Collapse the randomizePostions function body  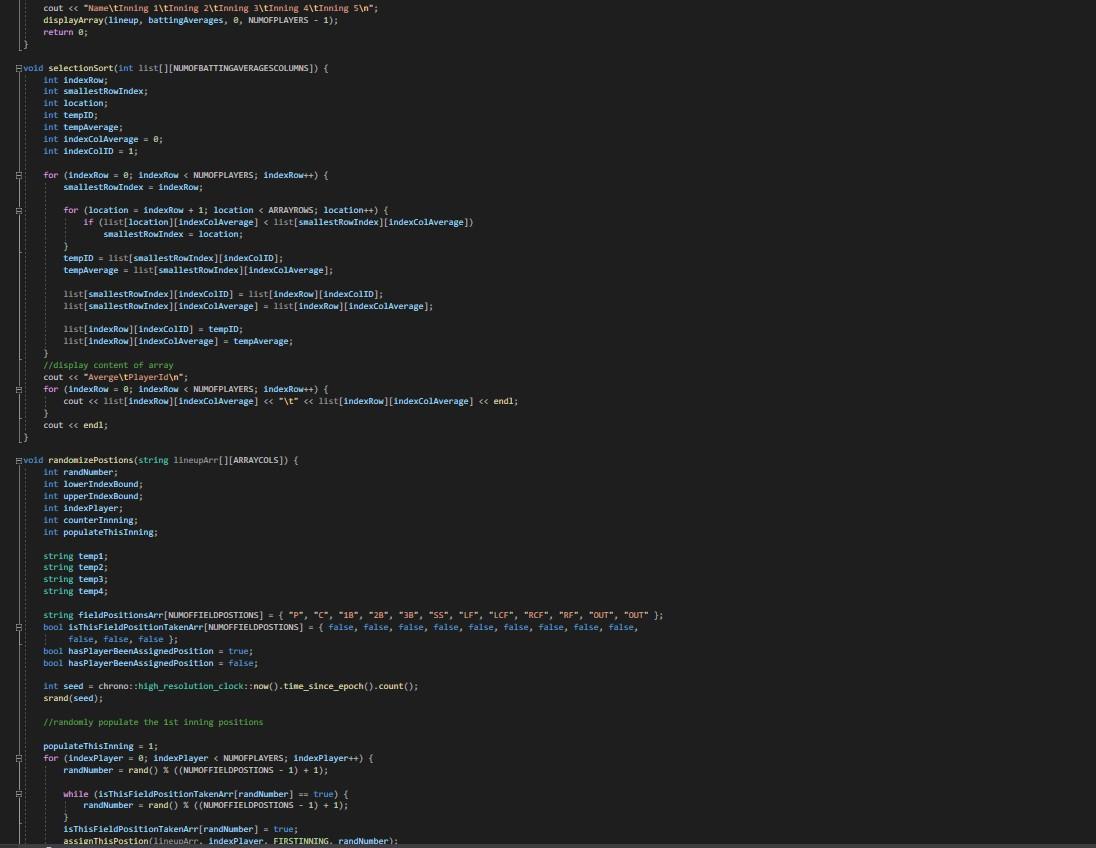pos(17,460)
